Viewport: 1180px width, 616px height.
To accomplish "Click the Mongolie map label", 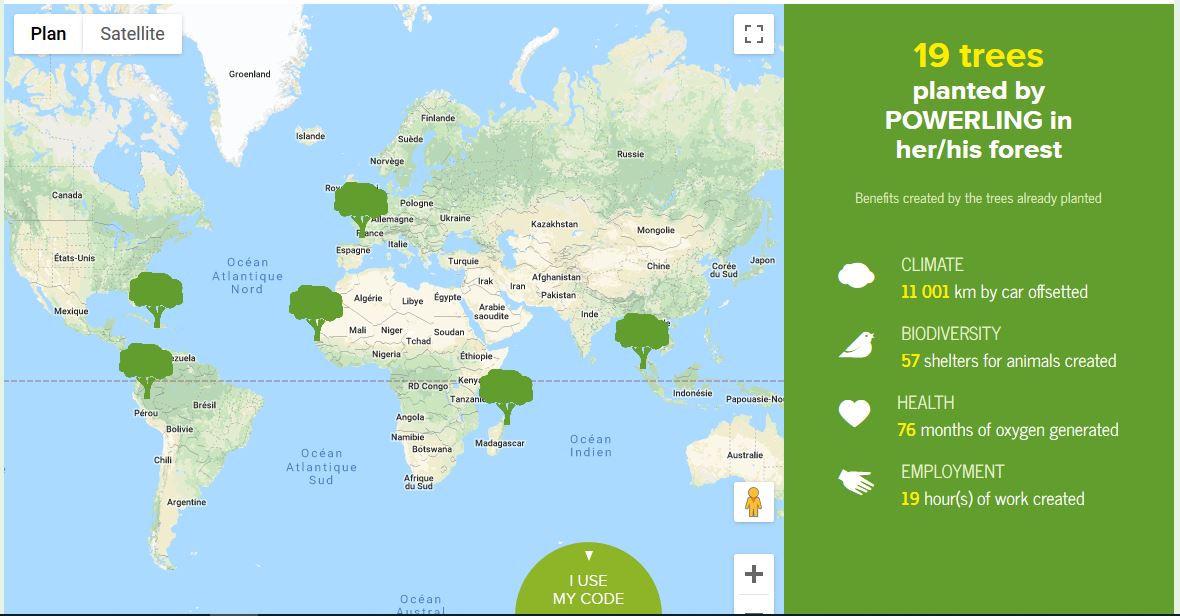I will (x=656, y=230).
